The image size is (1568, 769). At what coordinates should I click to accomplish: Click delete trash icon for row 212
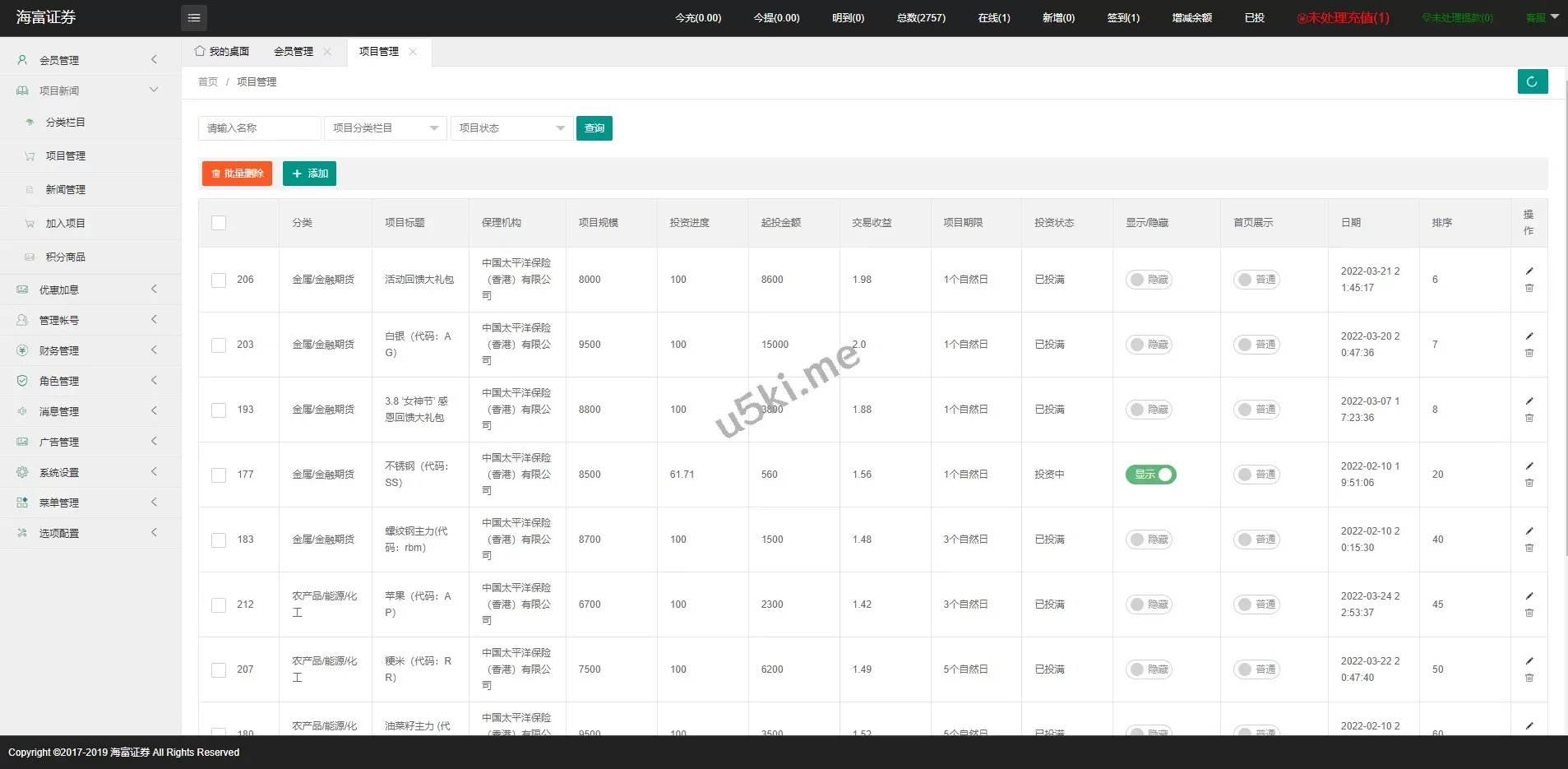coord(1529,613)
